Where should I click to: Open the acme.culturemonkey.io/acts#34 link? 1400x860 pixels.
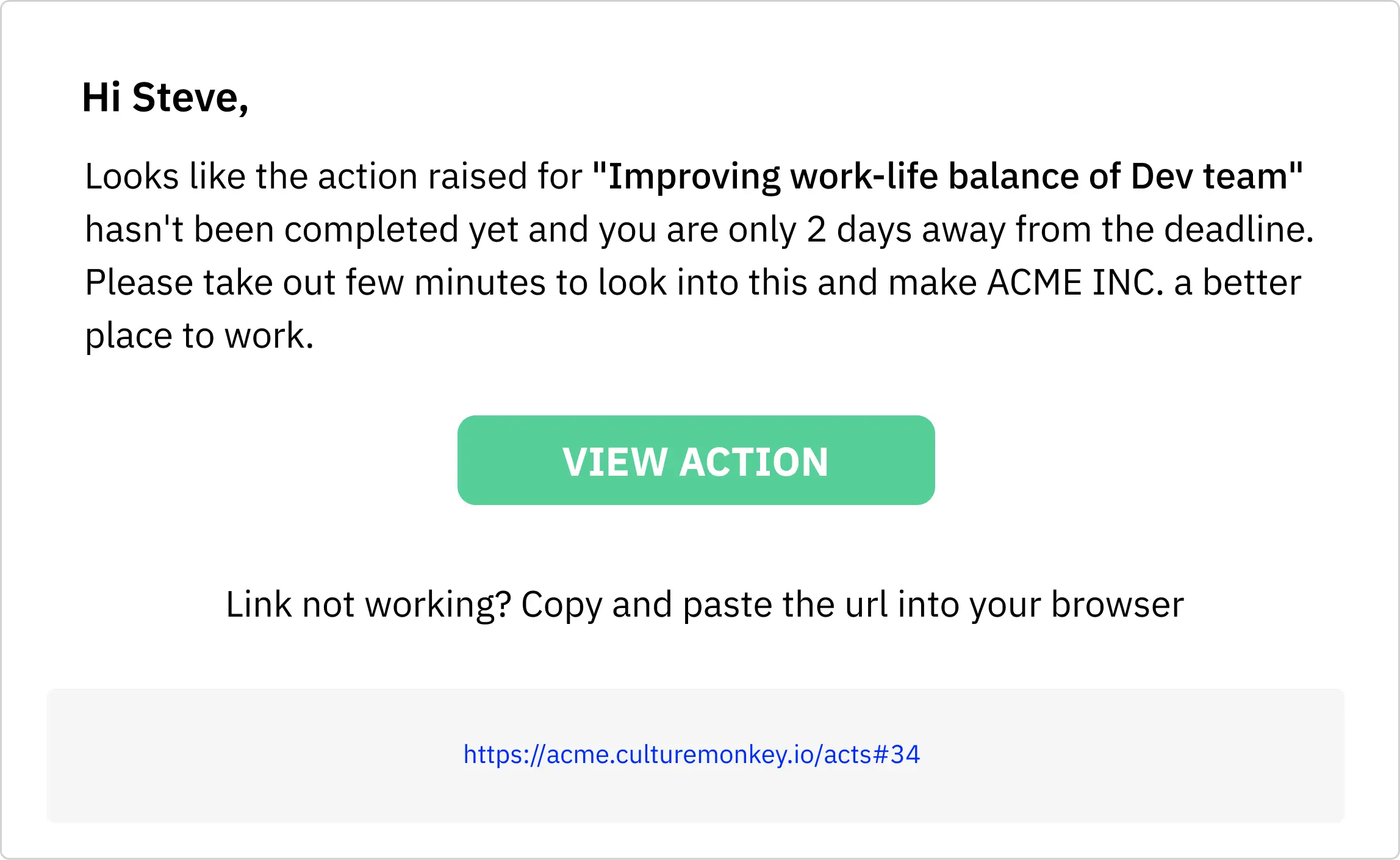691,755
